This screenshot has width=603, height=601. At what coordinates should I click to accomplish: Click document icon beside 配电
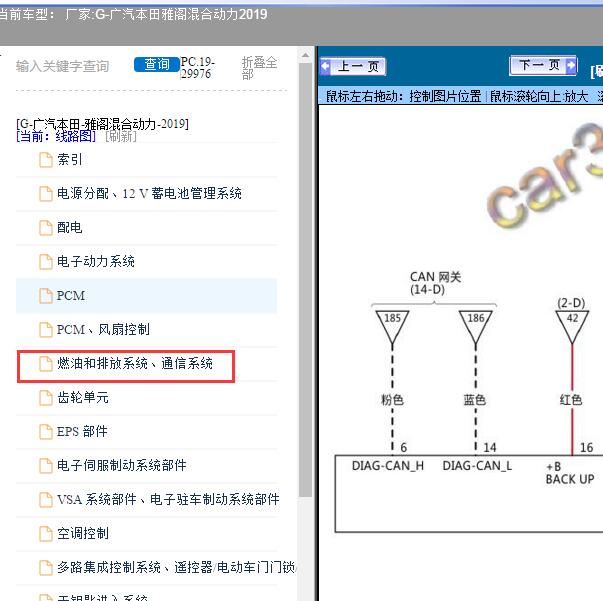(x=46, y=228)
